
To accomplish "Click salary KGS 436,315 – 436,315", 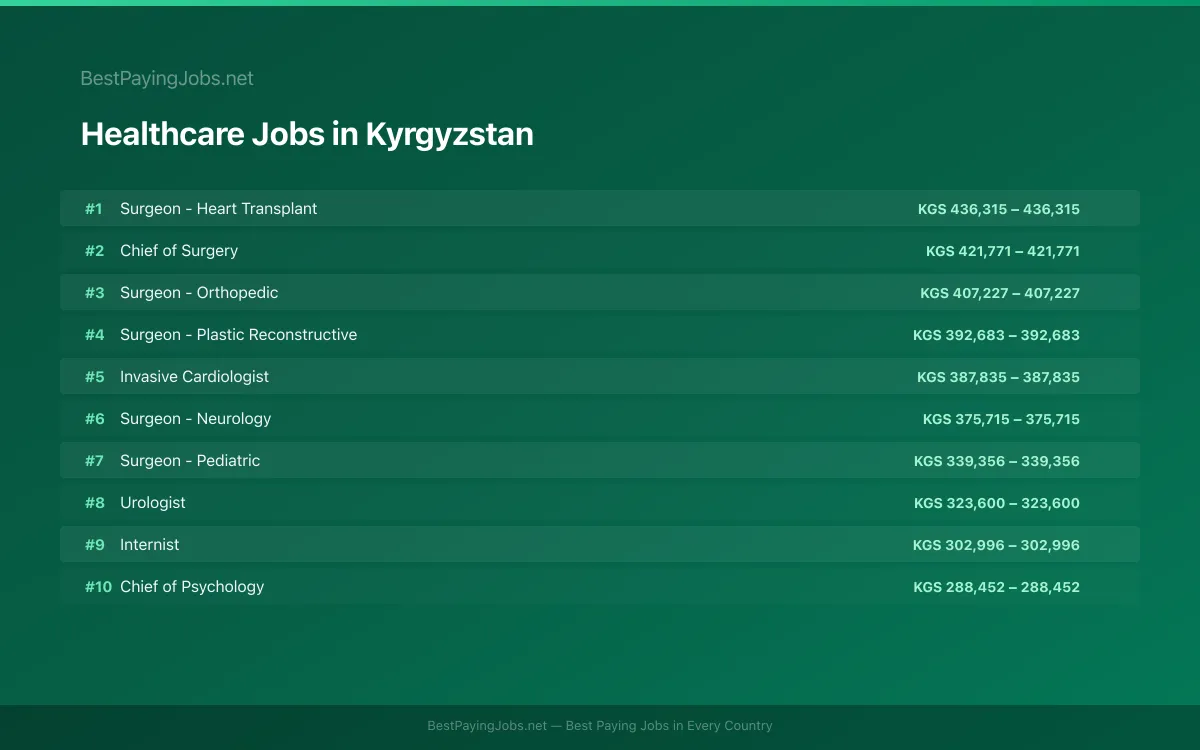I will pyautogui.click(x=999, y=209).
